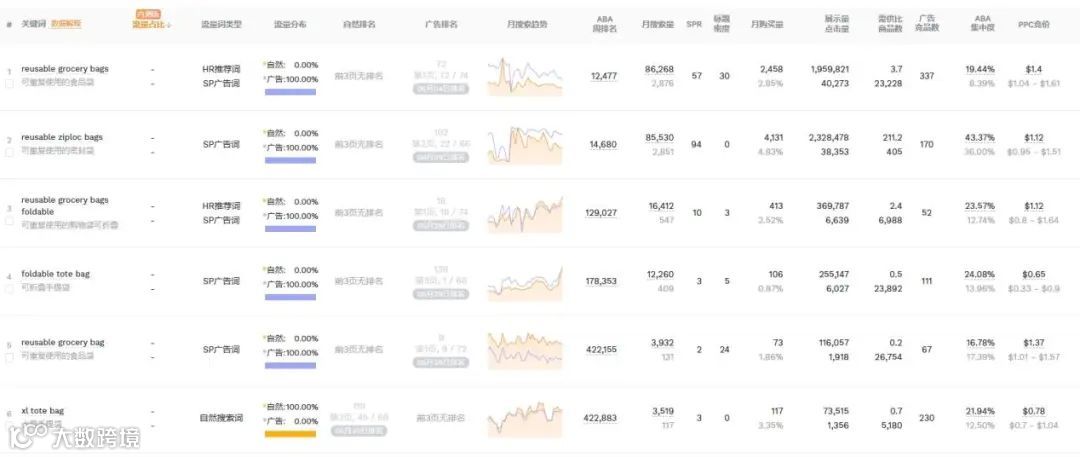Click the ad rank date badge for foldable tote bag
The height and width of the screenshot is (457, 1080).
(441, 294)
